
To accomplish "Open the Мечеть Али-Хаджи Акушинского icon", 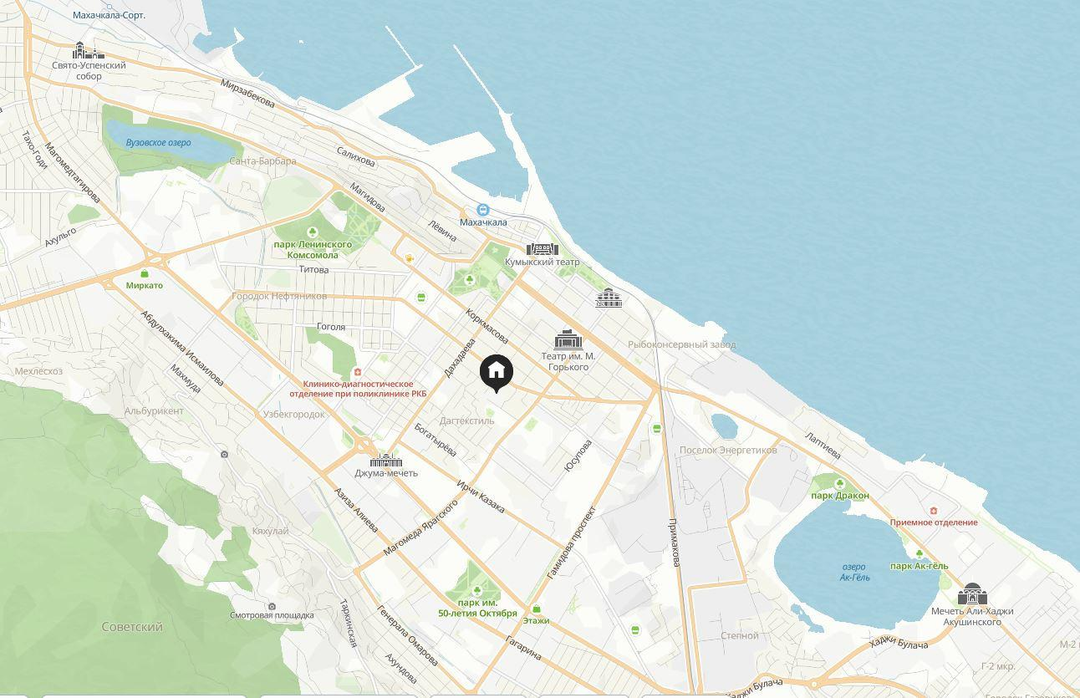I will coord(973,593).
